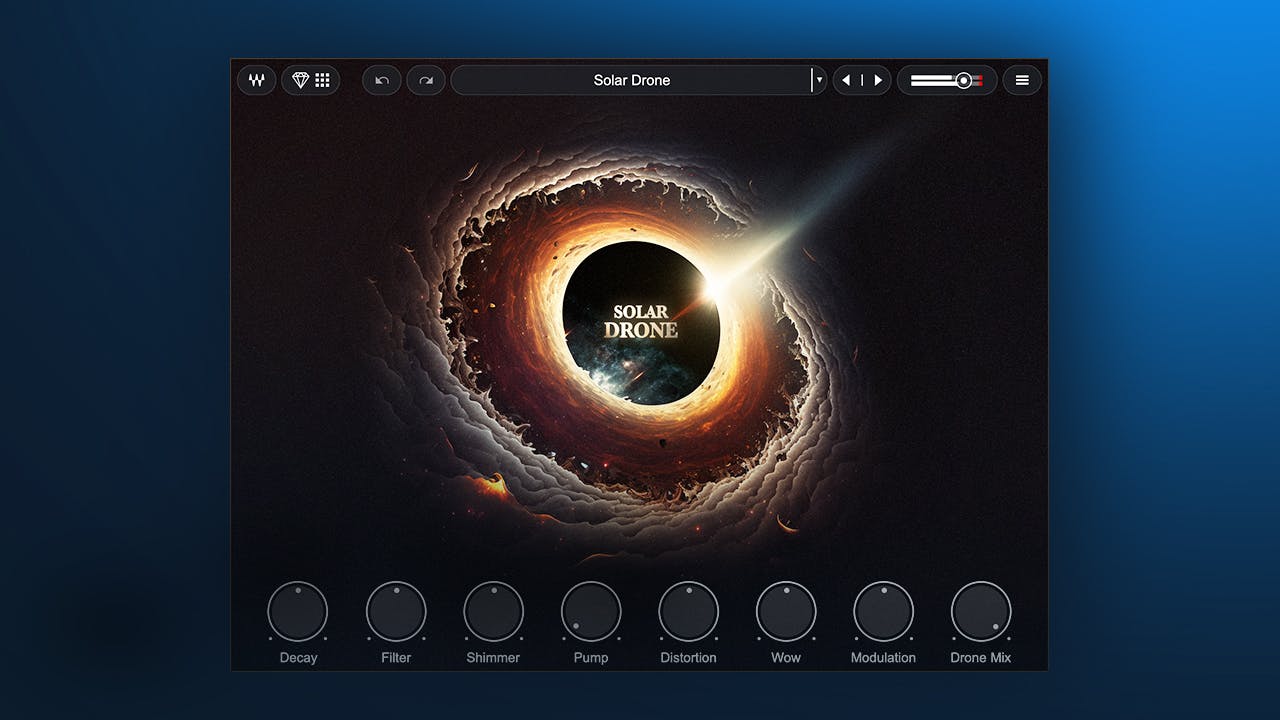Redo the last undone change
The height and width of the screenshot is (720, 1280).
click(426, 80)
